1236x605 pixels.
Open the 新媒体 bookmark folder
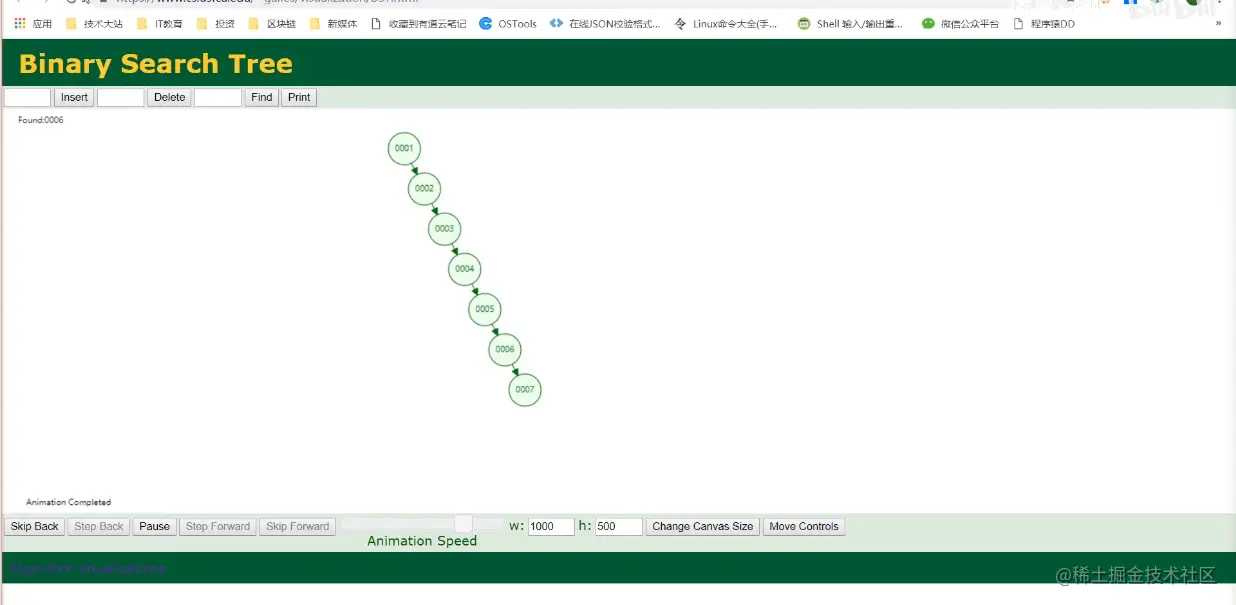(333, 23)
